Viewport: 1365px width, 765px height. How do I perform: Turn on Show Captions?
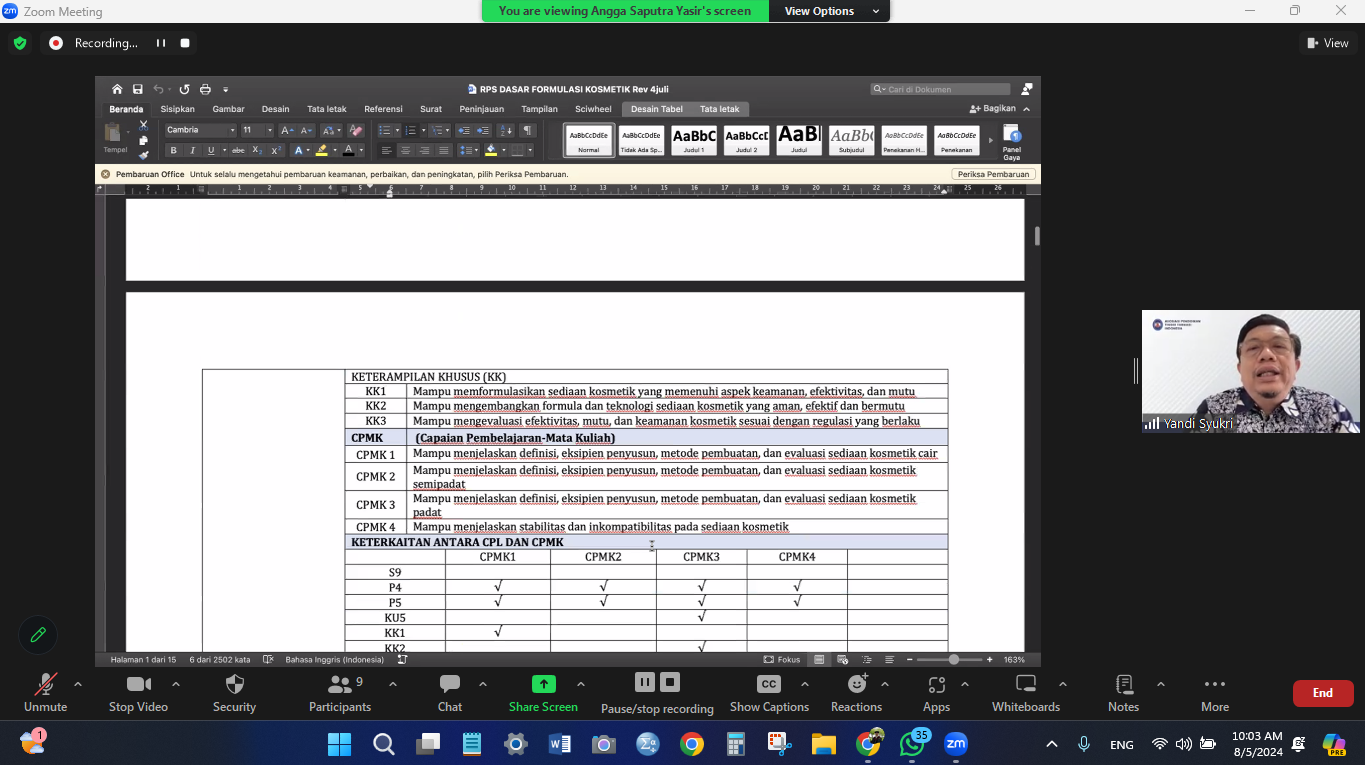pyautogui.click(x=768, y=685)
